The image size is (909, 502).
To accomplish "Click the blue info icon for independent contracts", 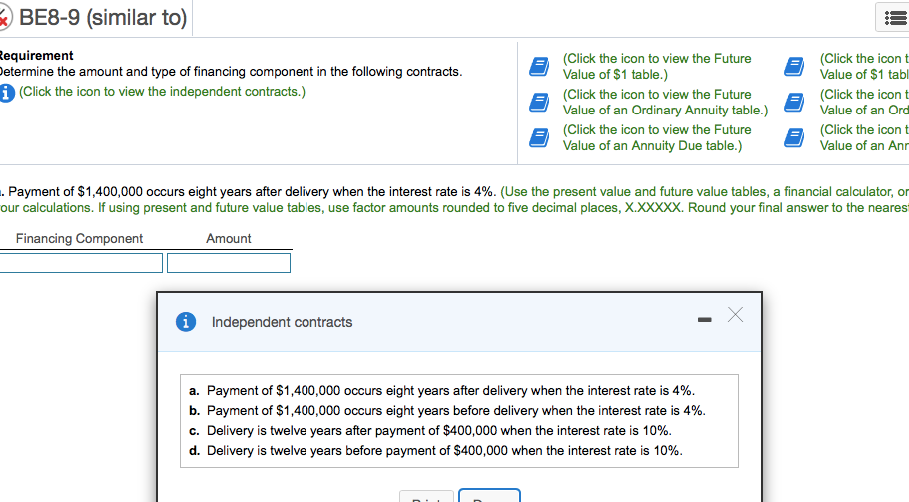I will point(7,92).
